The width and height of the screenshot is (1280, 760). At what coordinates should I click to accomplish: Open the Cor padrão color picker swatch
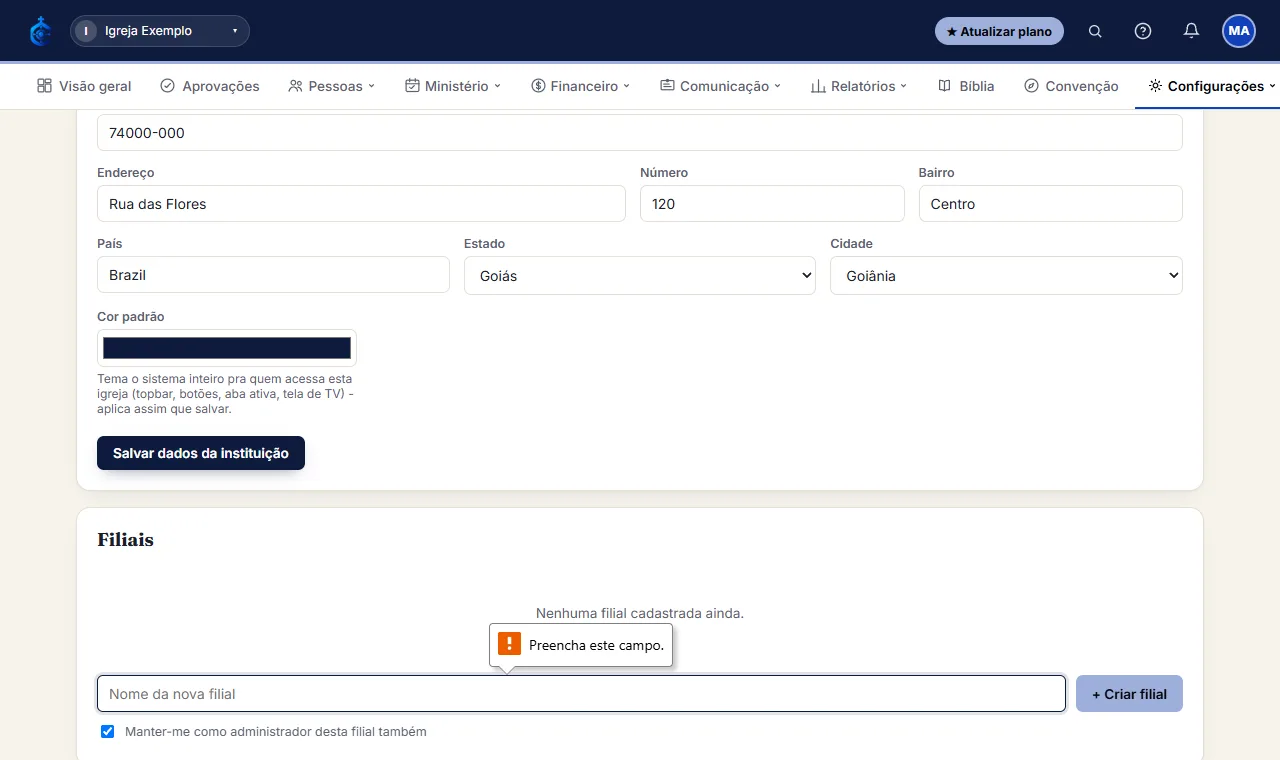[227, 348]
